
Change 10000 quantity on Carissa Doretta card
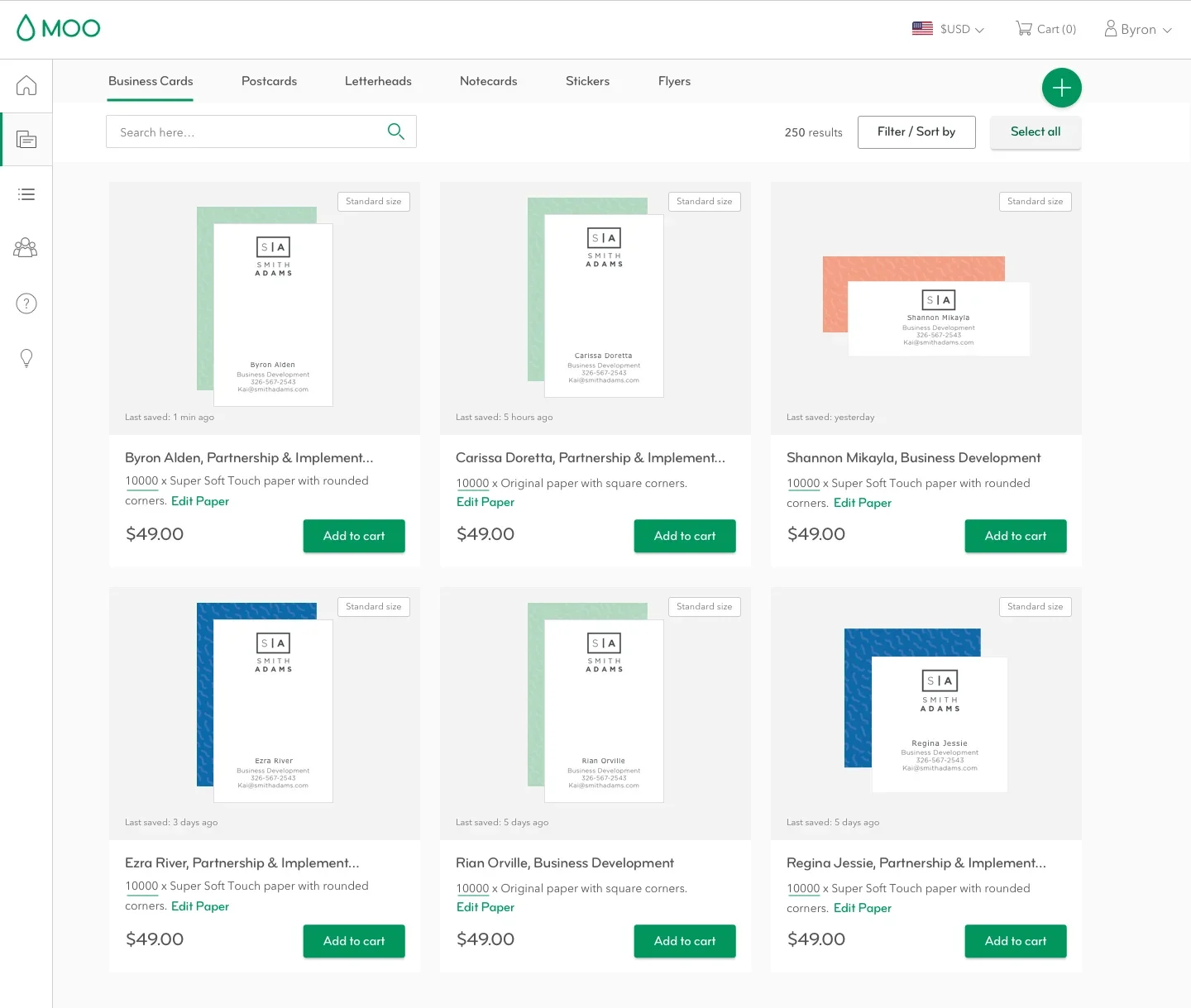coord(472,484)
